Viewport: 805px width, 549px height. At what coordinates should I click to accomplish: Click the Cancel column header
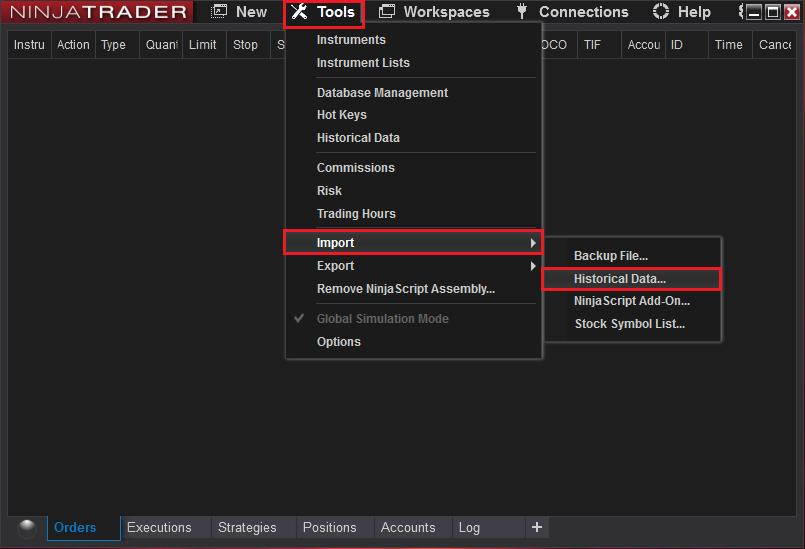coord(775,45)
